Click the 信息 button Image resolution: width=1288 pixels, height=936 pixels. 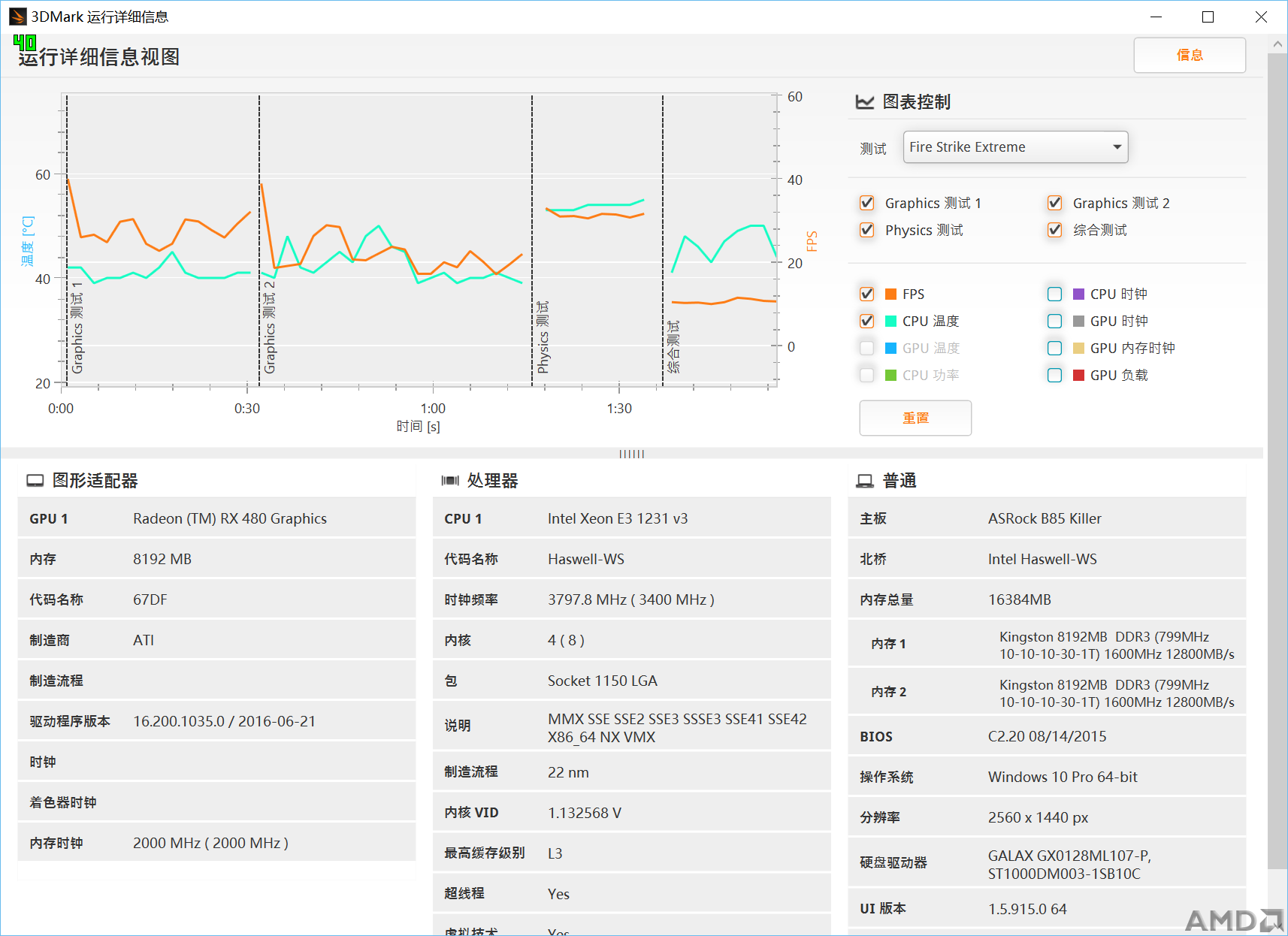(x=1190, y=56)
